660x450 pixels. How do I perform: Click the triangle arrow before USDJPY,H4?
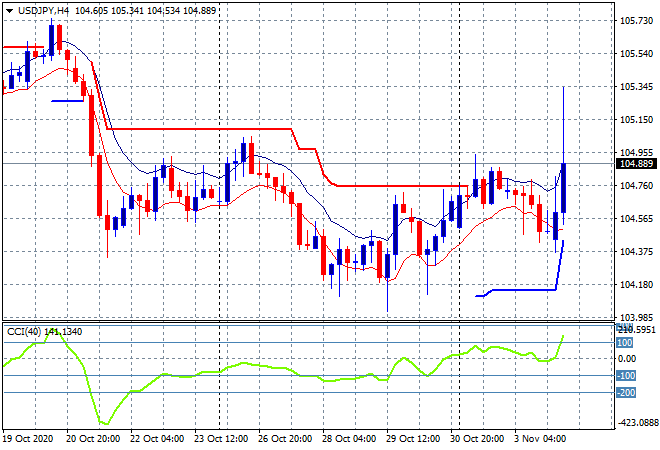tap(9, 11)
